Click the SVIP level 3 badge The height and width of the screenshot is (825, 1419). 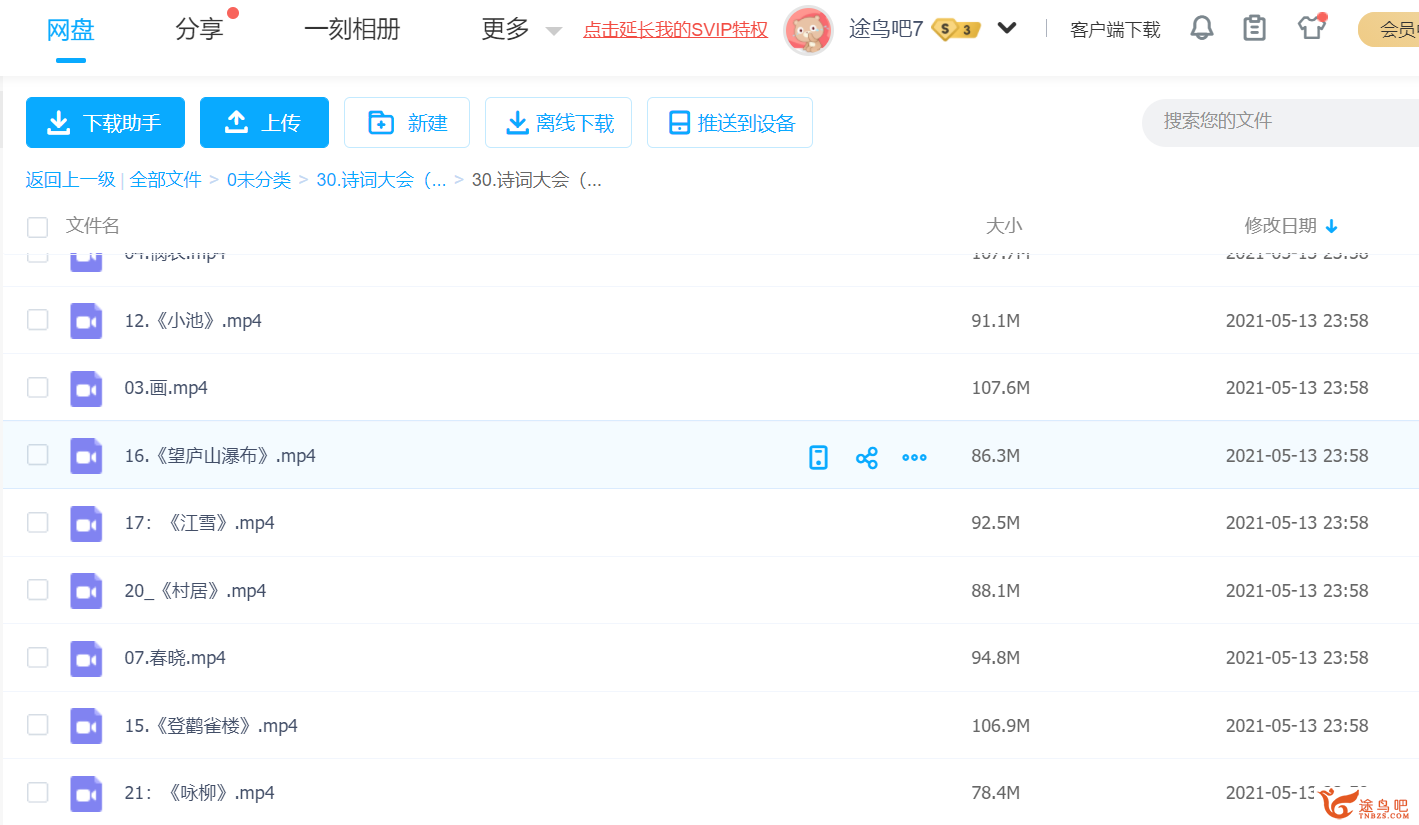pyautogui.click(x=956, y=29)
